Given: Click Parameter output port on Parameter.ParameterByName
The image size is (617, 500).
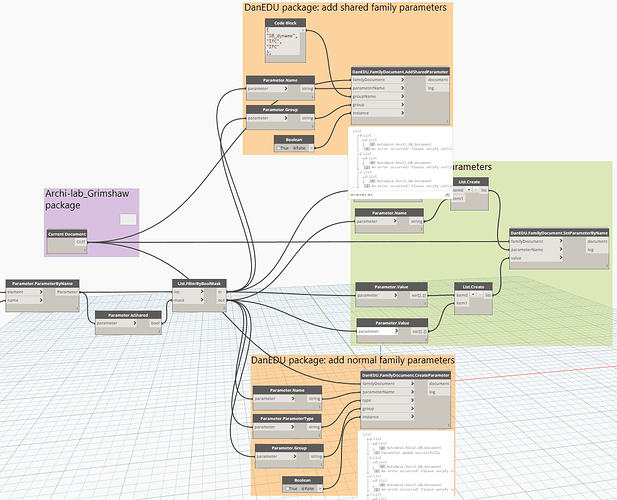Looking at the screenshot, I should point(67,292).
